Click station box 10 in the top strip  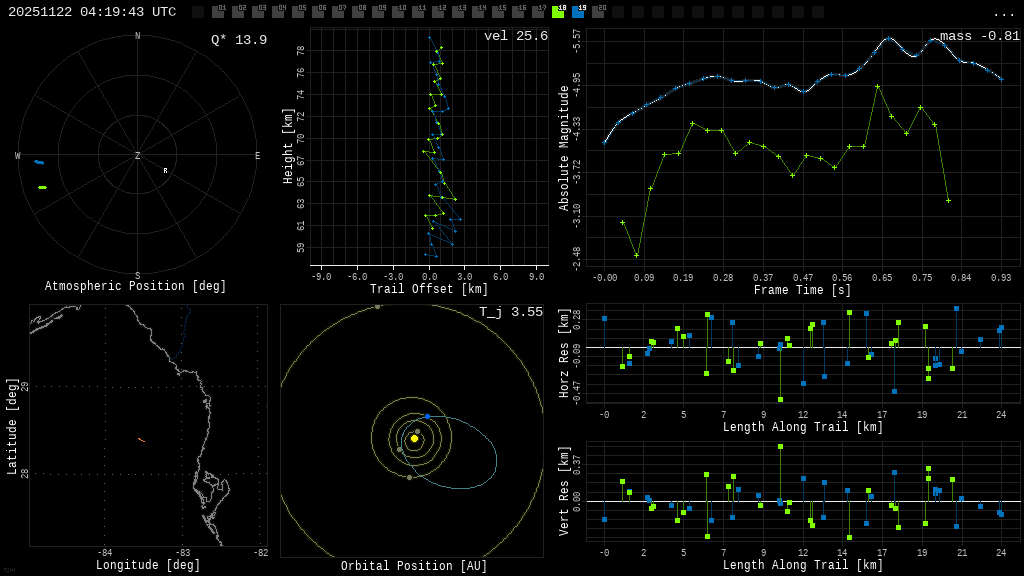tap(398, 12)
